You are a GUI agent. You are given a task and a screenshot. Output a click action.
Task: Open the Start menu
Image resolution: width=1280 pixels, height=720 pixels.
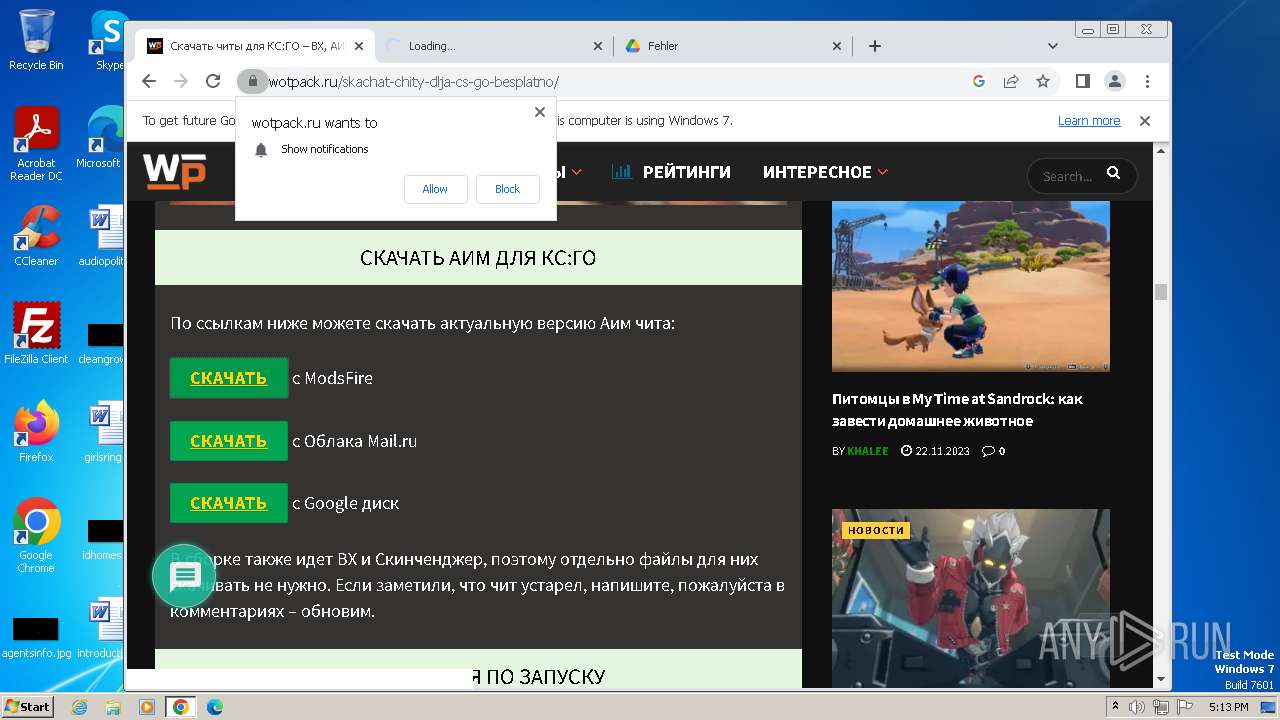[x=27, y=707]
